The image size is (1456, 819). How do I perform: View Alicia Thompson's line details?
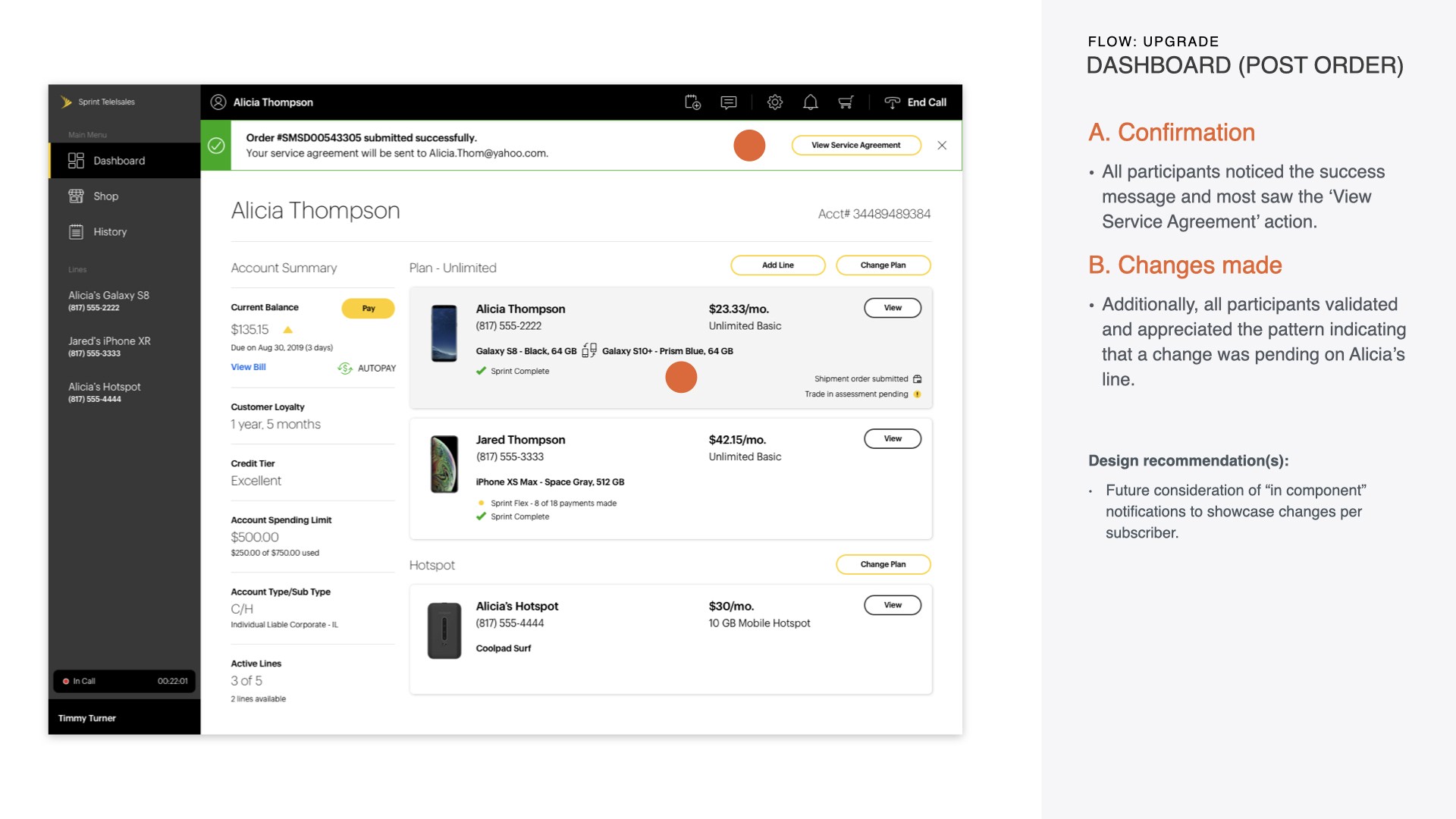[893, 308]
